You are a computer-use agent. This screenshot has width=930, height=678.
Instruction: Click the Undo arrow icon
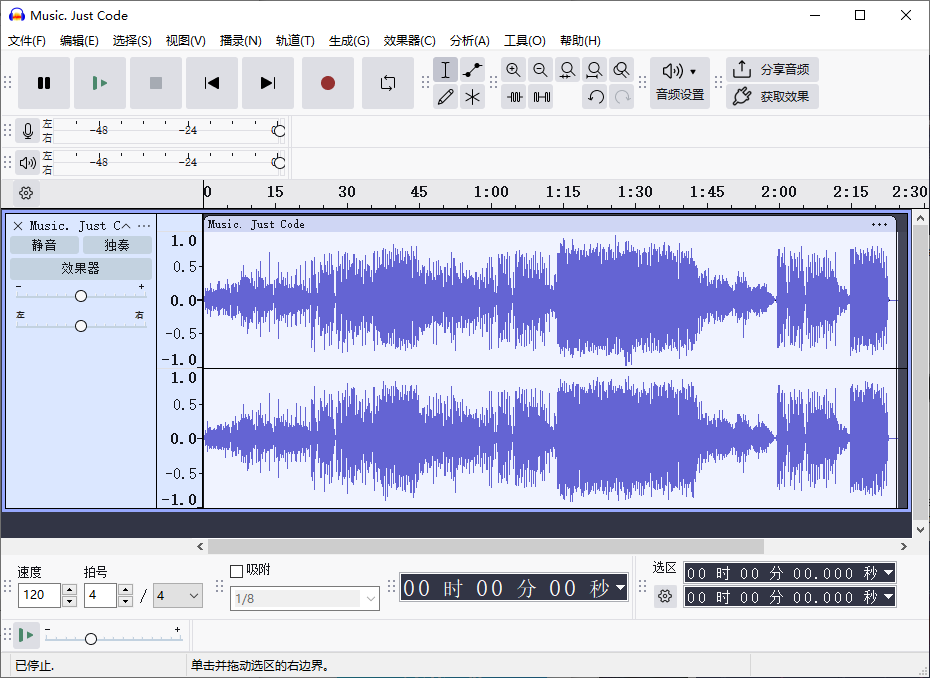point(594,97)
